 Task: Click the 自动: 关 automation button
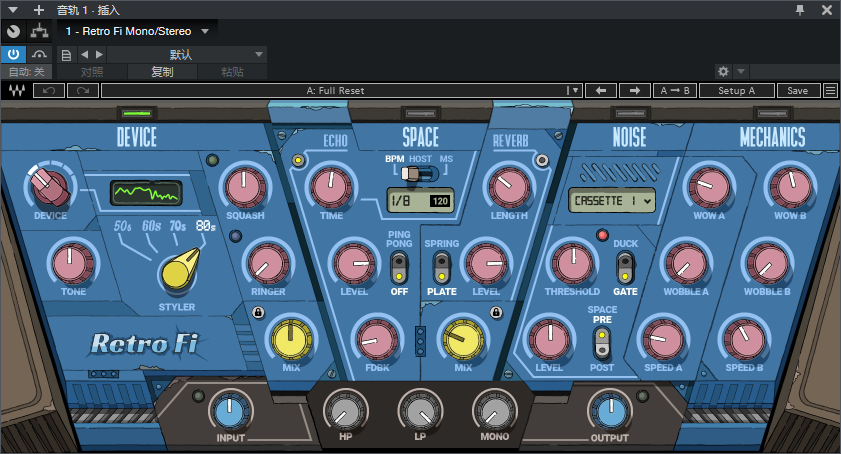pos(26,71)
